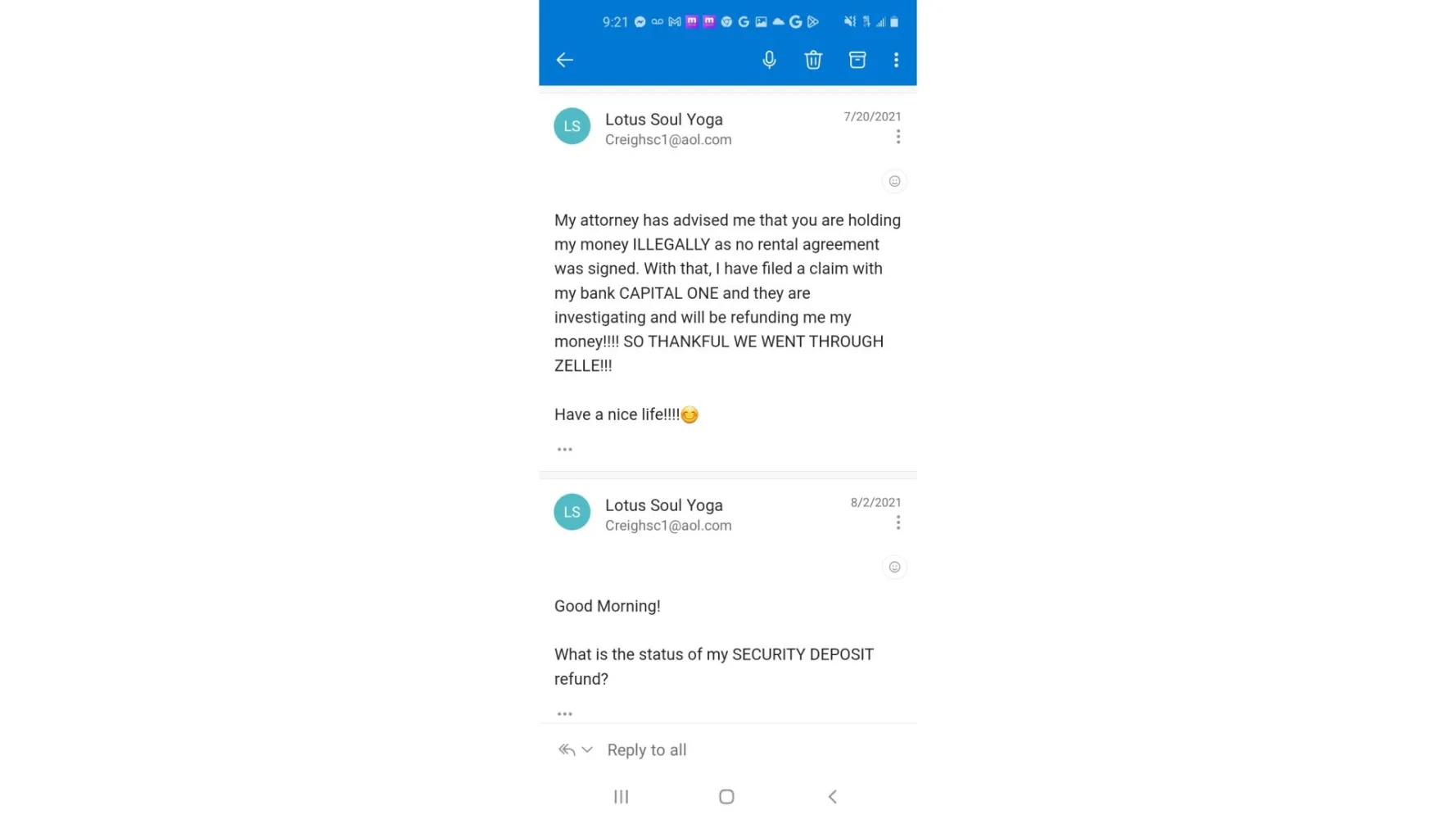
Task: Tap the back arrow in the blue header
Action: tap(564, 60)
